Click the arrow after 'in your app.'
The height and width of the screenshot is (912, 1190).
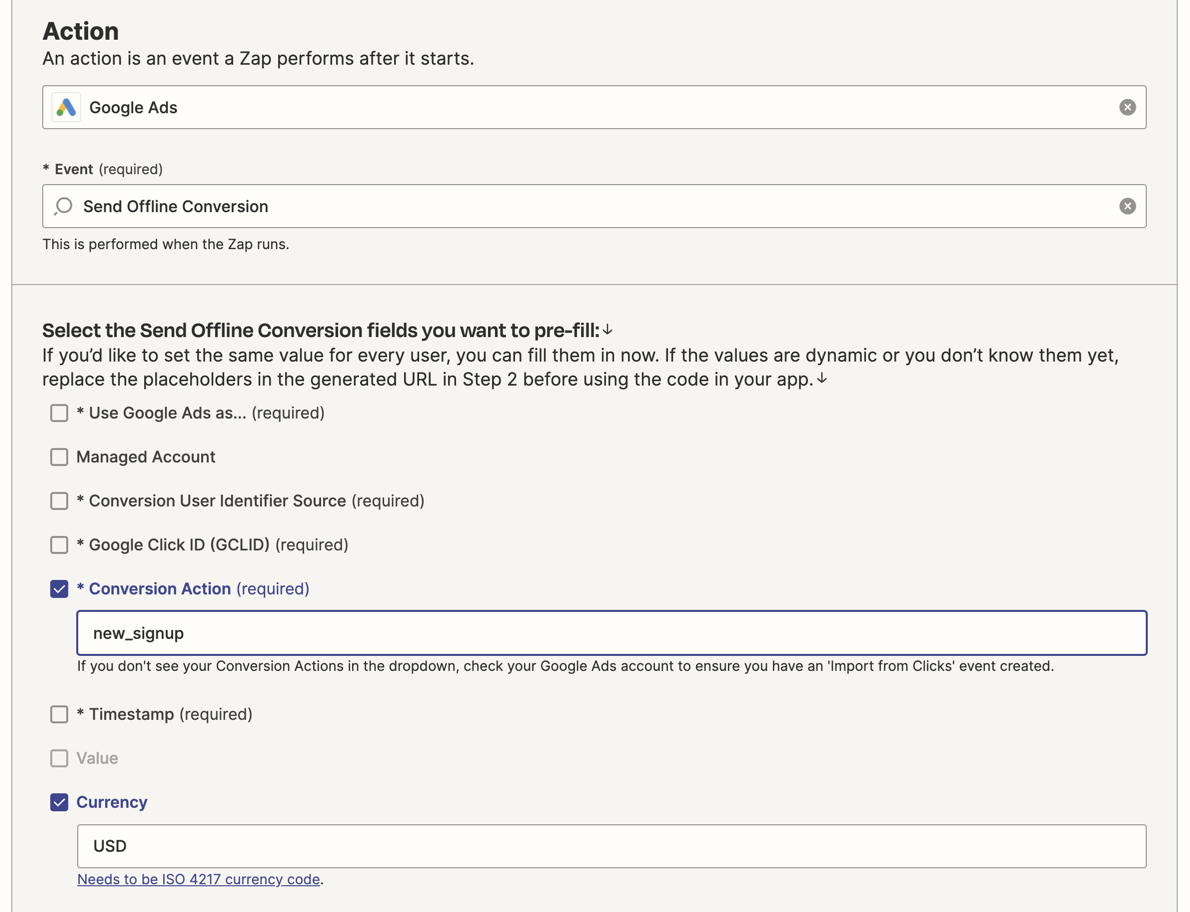(821, 378)
